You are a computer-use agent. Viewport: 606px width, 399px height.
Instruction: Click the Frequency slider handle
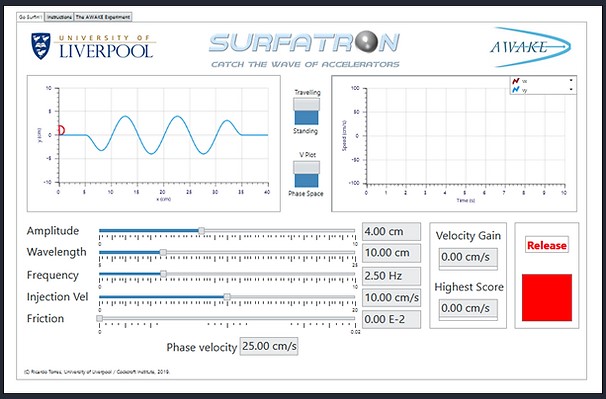(x=163, y=274)
